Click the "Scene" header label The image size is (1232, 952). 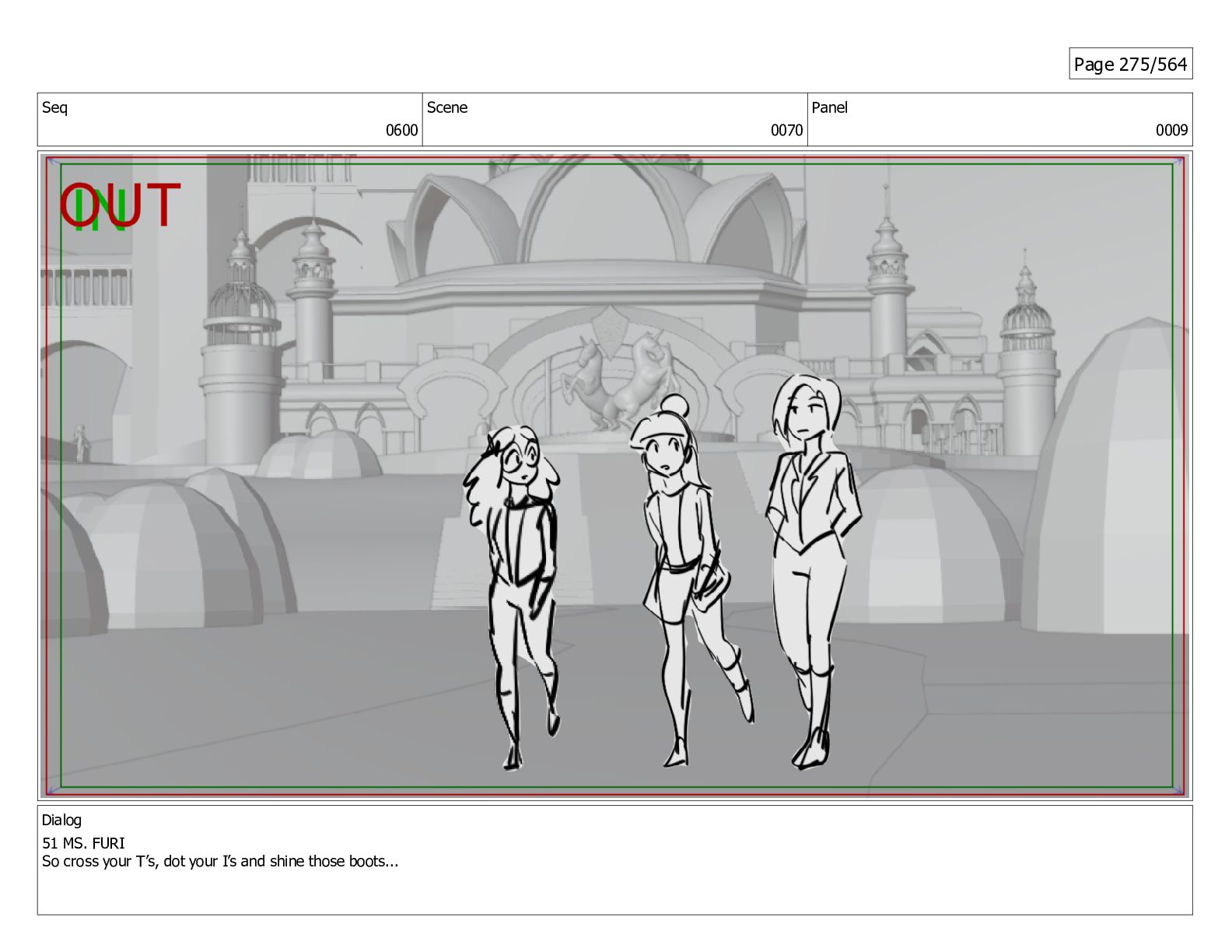[447, 107]
